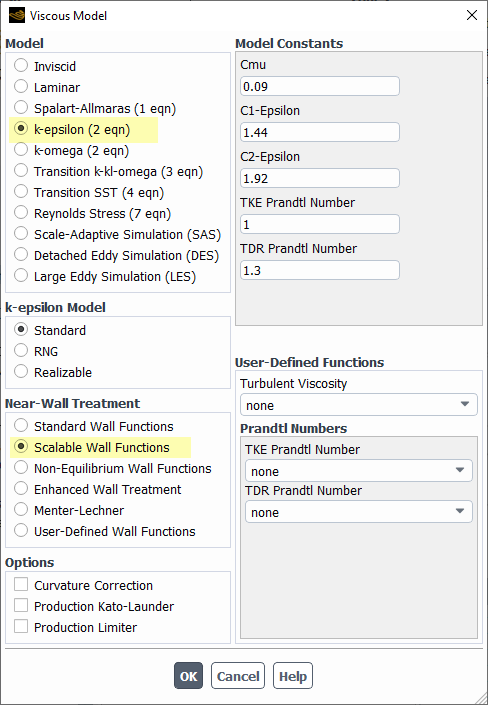Open the Turbulent Viscosity dropdown
This screenshot has height=705, width=488.
click(x=358, y=405)
